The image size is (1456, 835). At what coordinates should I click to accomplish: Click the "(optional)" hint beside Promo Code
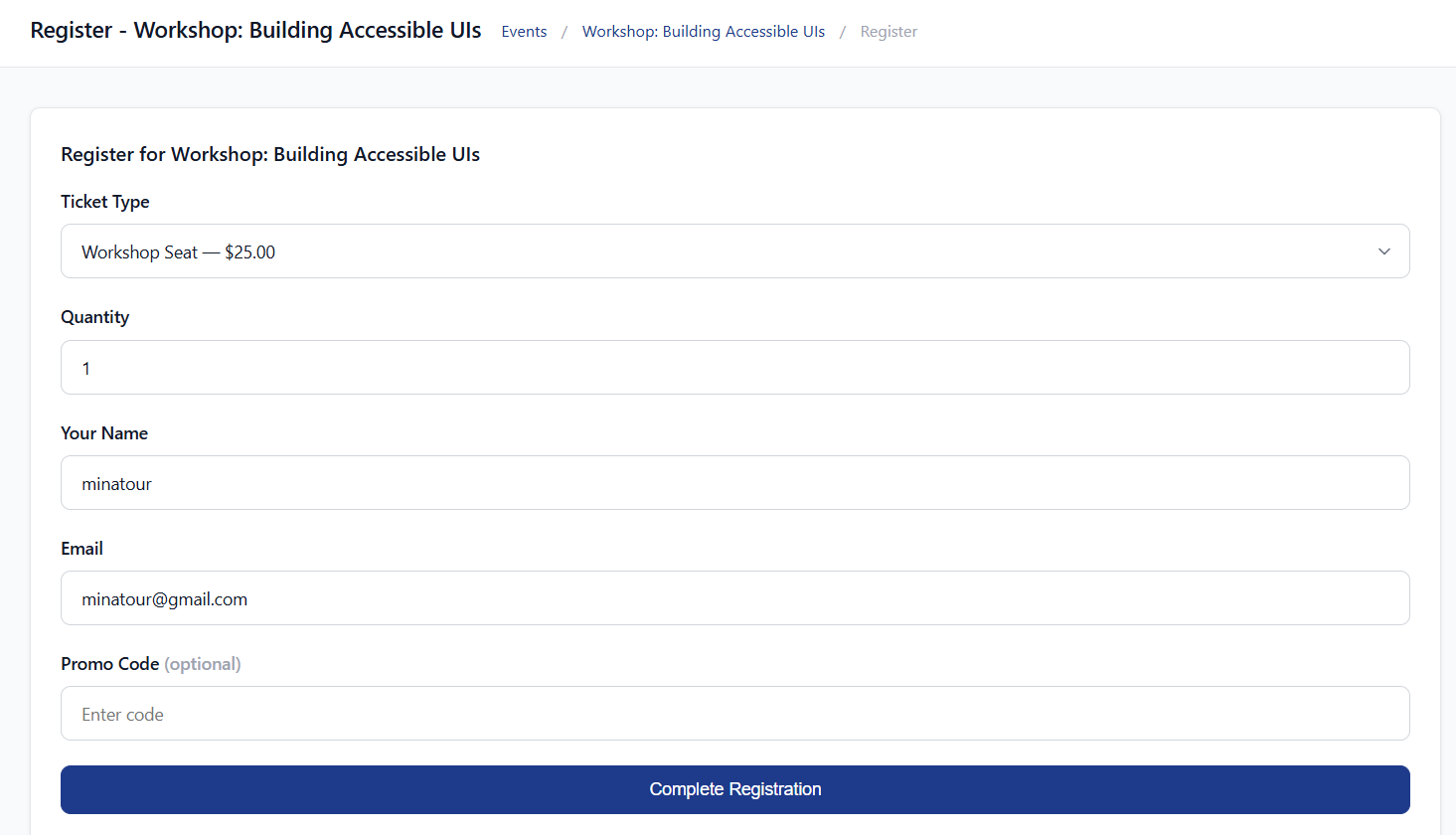pos(203,664)
